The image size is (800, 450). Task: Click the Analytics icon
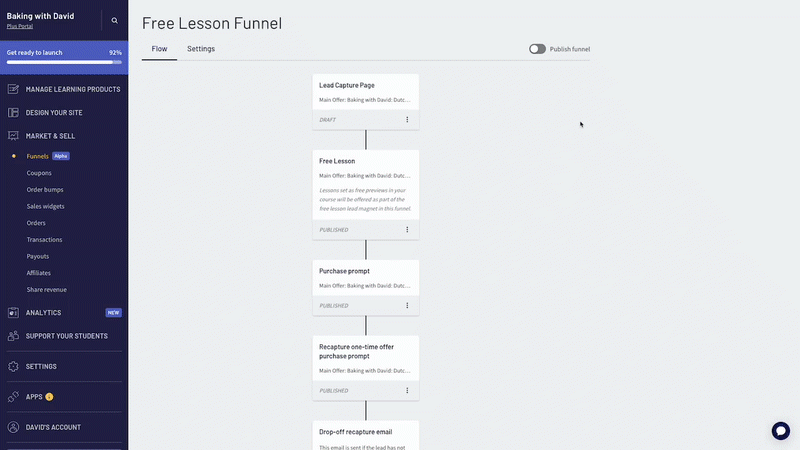(13, 313)
